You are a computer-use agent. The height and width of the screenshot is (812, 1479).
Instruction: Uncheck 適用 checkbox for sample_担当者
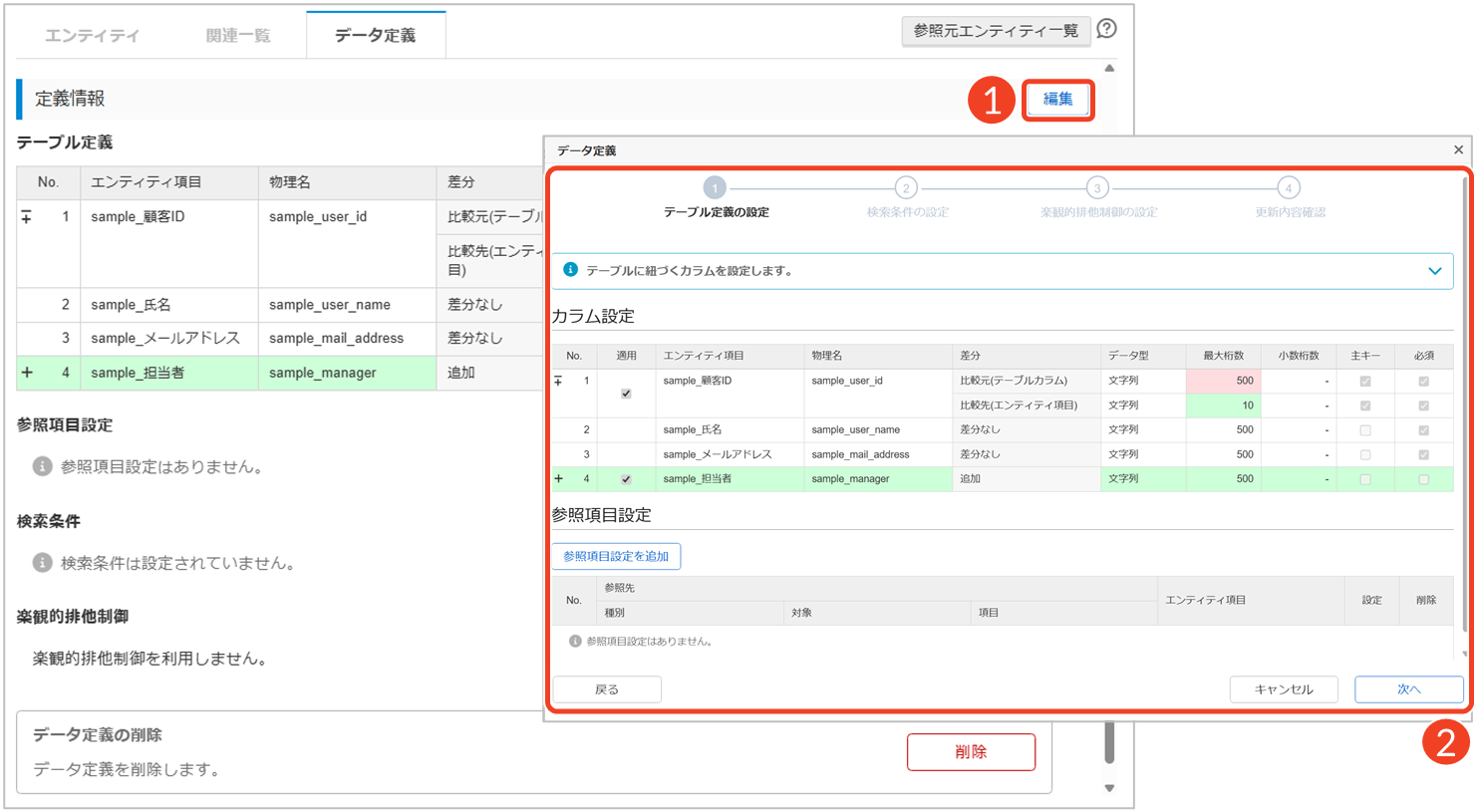[626, 479]
